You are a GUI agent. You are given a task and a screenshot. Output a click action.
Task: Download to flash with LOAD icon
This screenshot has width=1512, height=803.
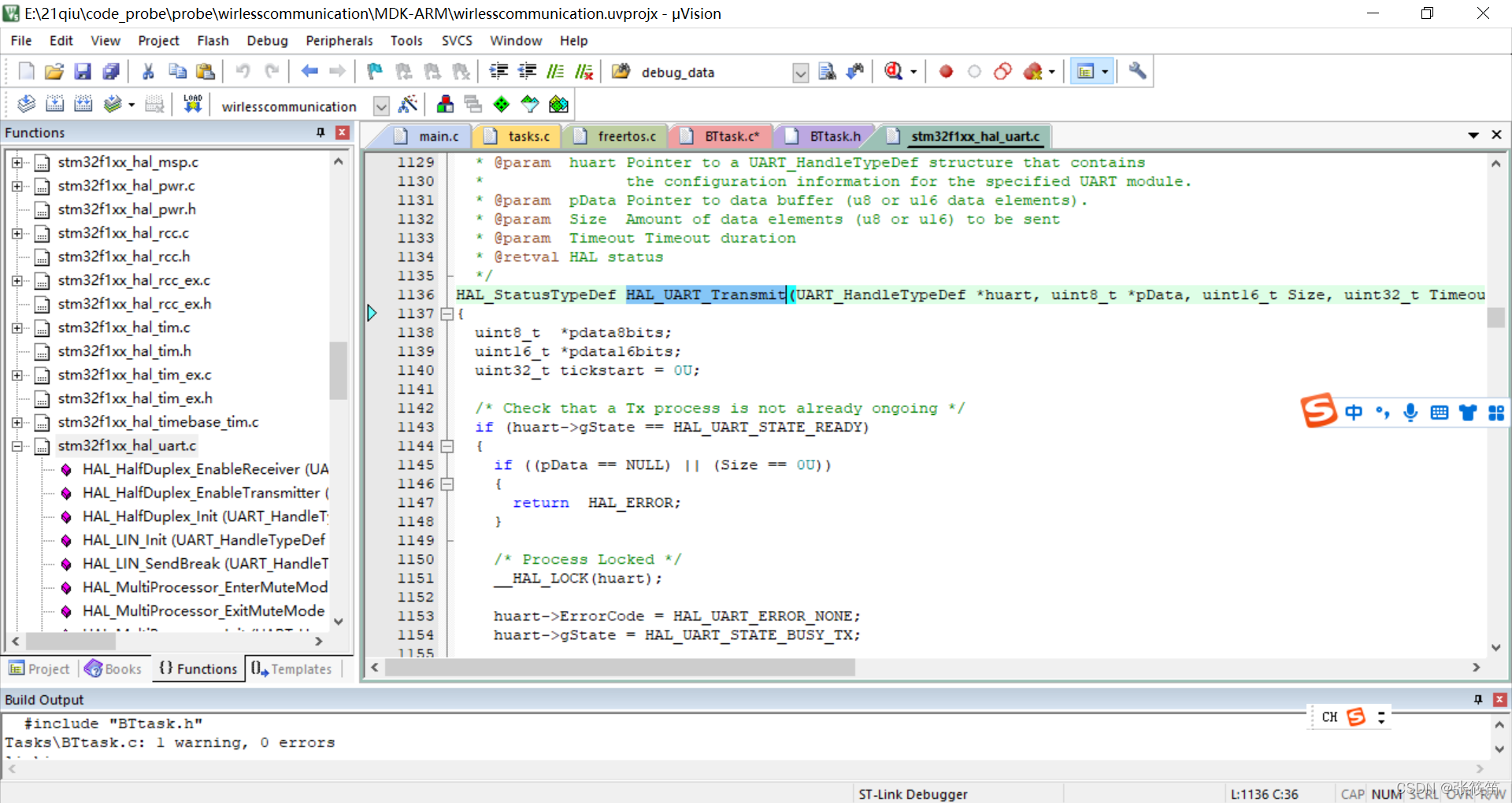[193, 104]
